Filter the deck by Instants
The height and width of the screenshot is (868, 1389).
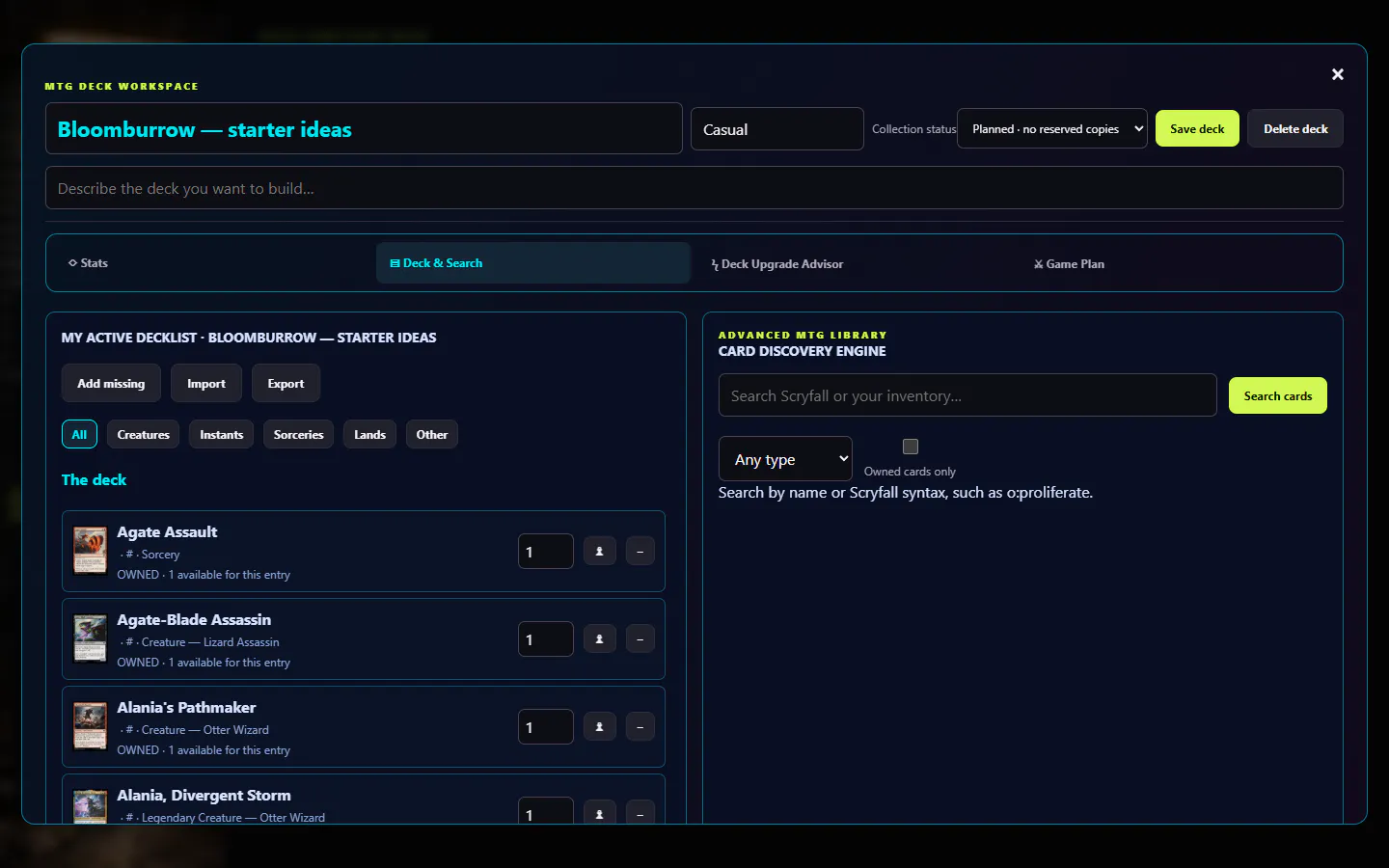click(x=222, y=434)
